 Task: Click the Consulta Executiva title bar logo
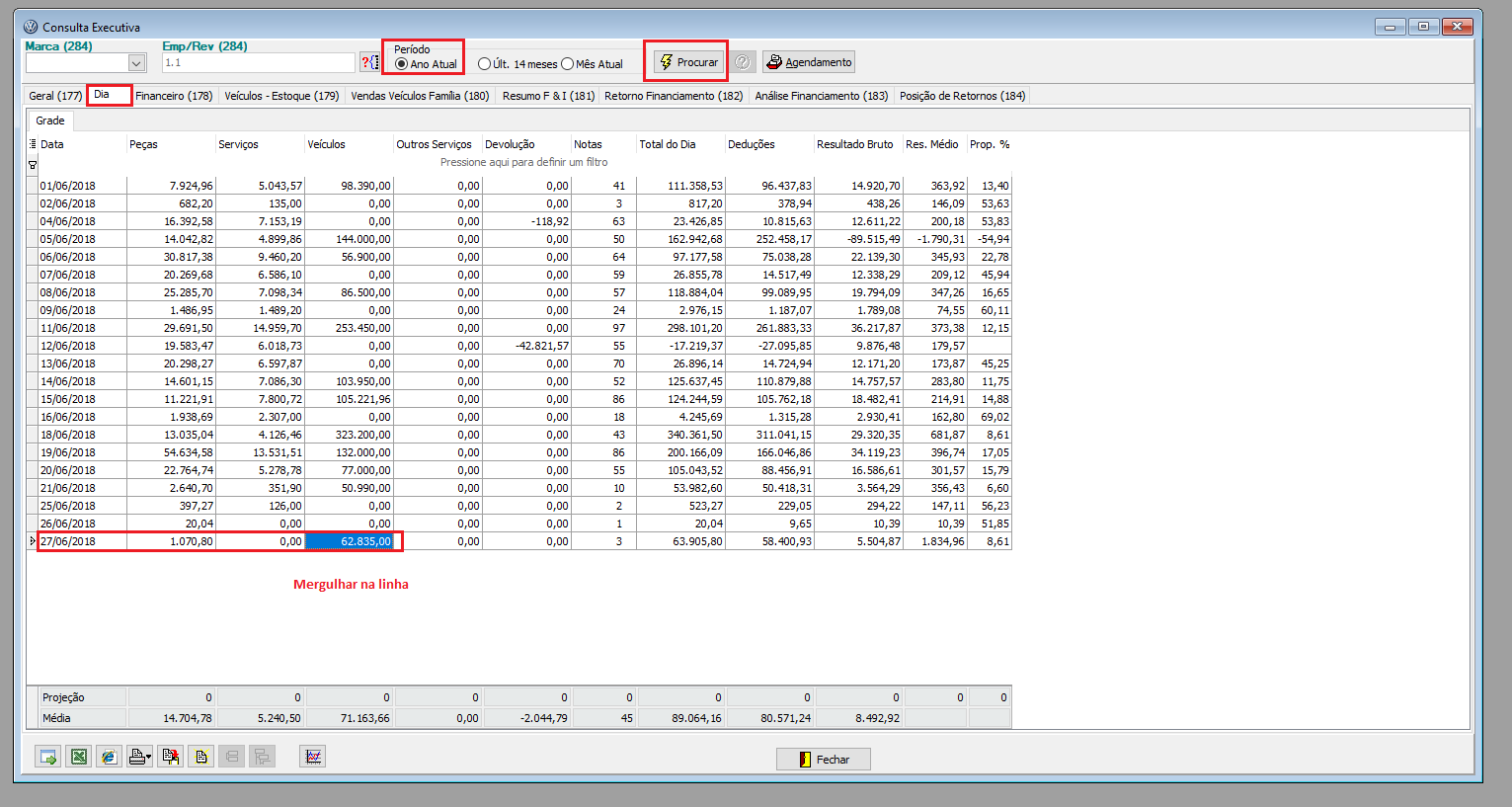(31, 27)
